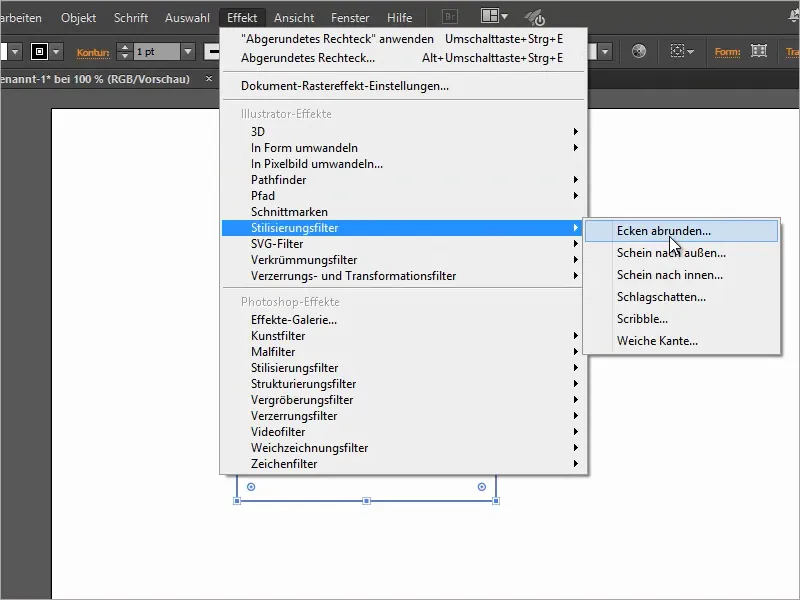Choose Ecken abrunden... in submenu
Viewport: 800px width, 600px height.
tap(682, 231)
